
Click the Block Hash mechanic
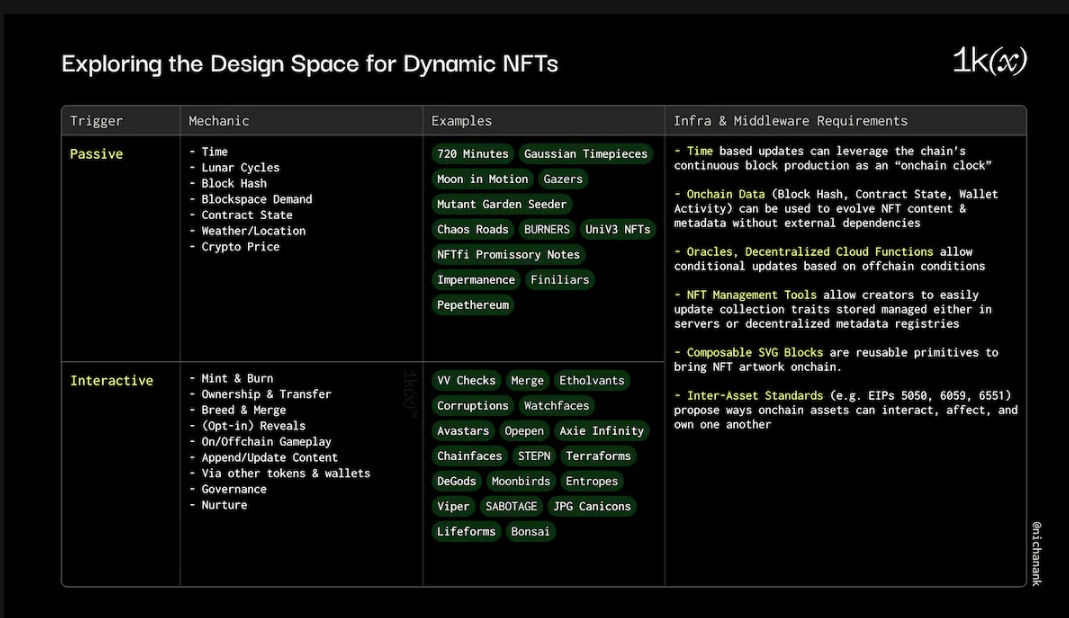coord(234,183)
